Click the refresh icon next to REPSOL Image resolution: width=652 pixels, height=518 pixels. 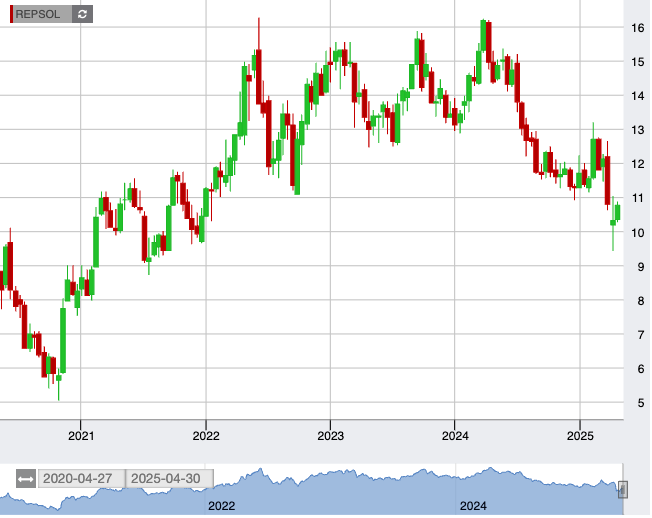82,14
